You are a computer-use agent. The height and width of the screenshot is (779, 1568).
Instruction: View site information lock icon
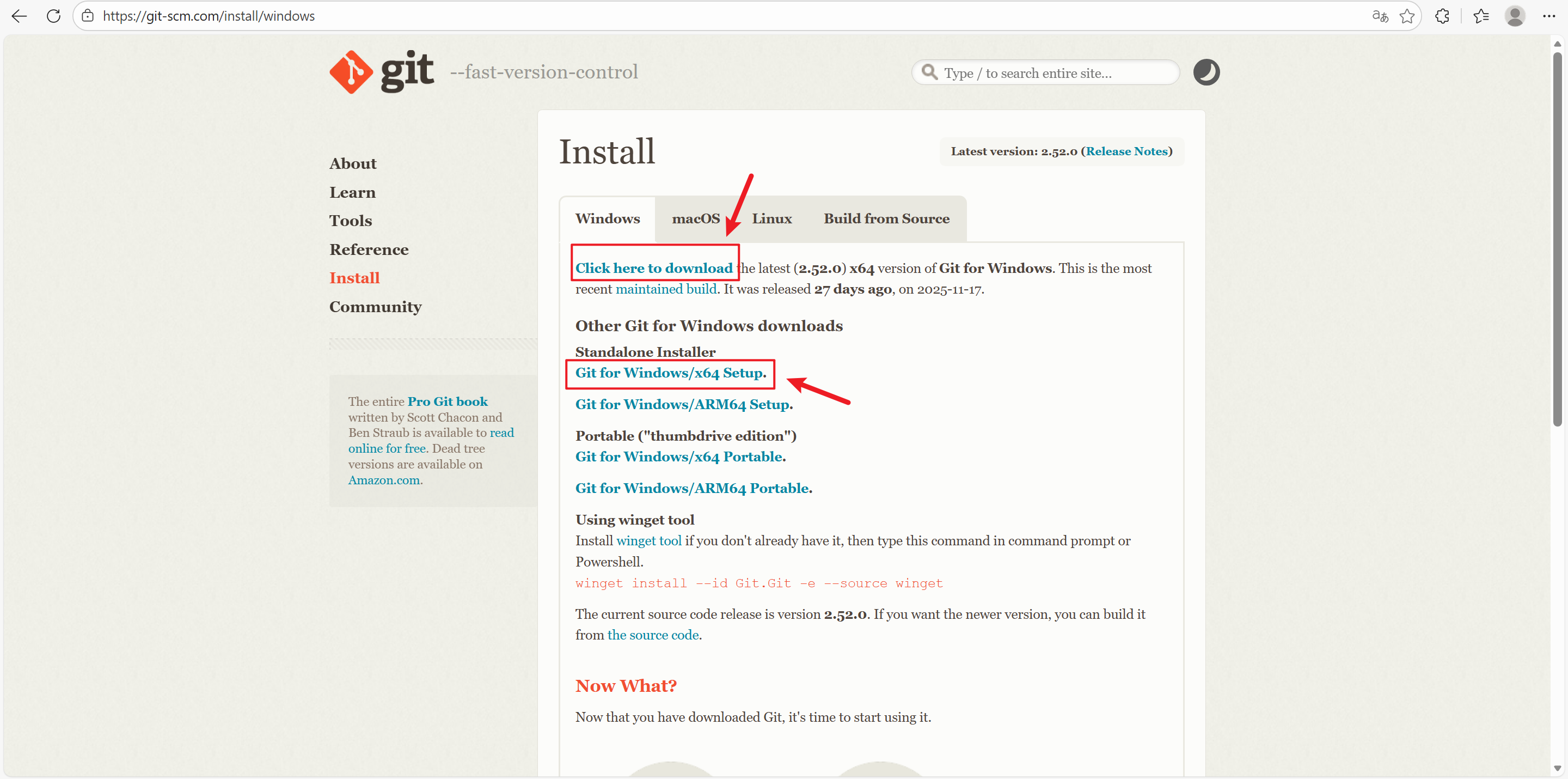coord(88,16)
